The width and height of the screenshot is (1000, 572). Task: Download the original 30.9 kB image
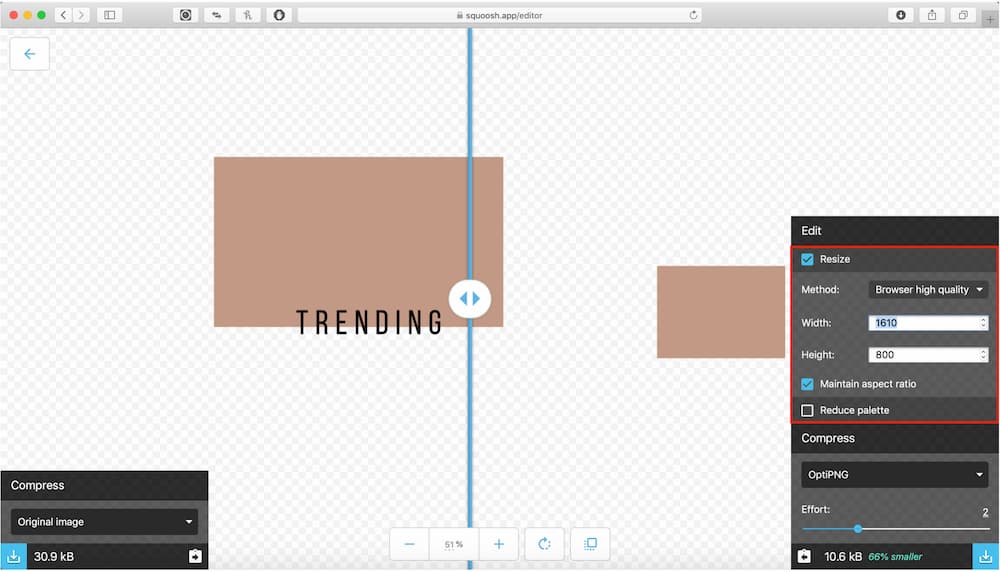[13, 556]
